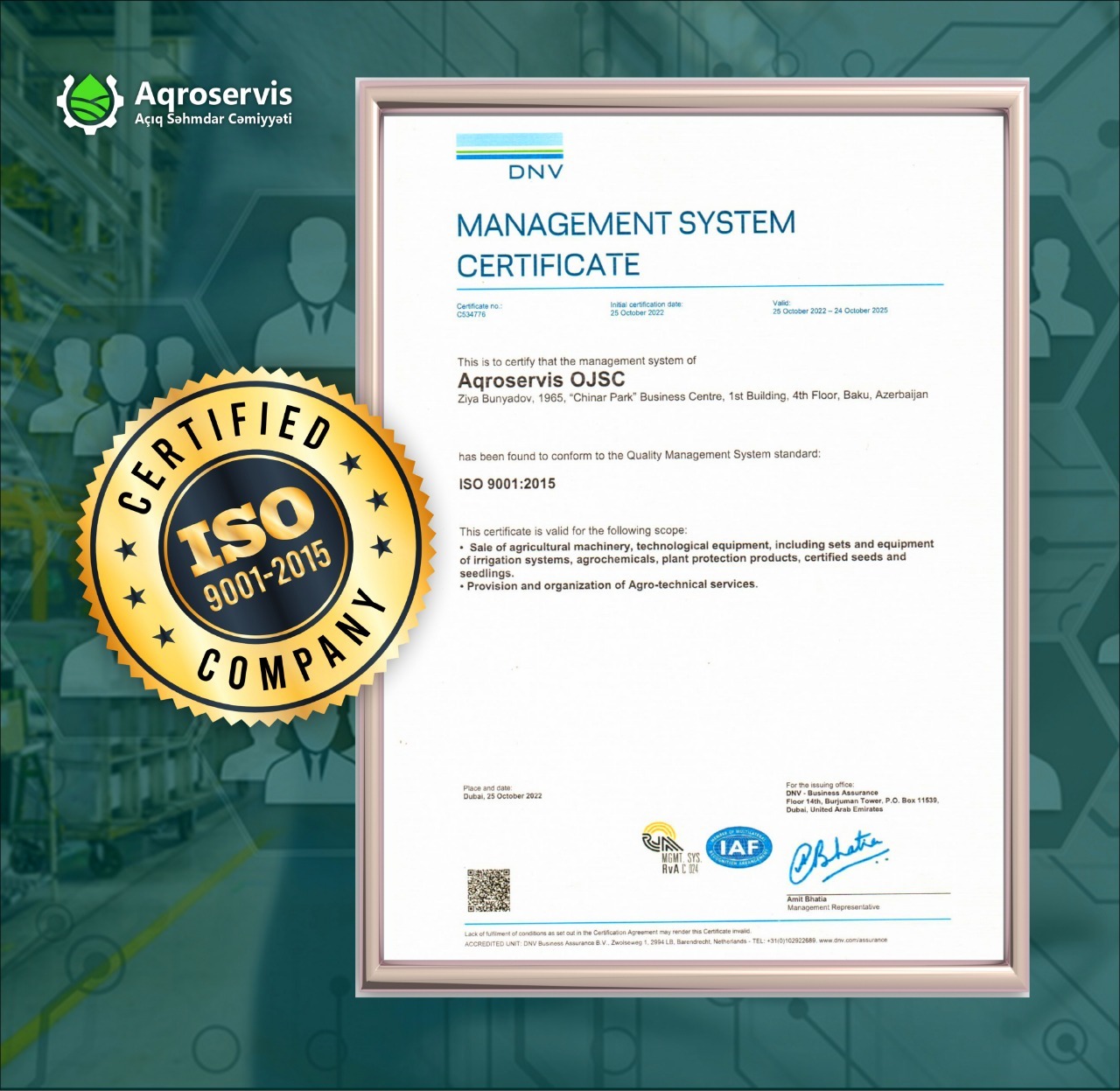This screenshot has height=1091, width=1120.
Task: Click a star on the gold seal
Action: click(x=378, y=500)
